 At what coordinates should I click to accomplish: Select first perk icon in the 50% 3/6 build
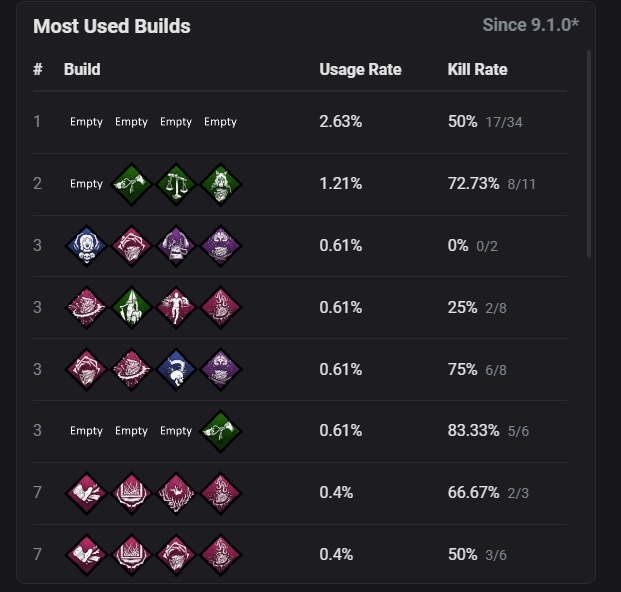pos(86,555)
